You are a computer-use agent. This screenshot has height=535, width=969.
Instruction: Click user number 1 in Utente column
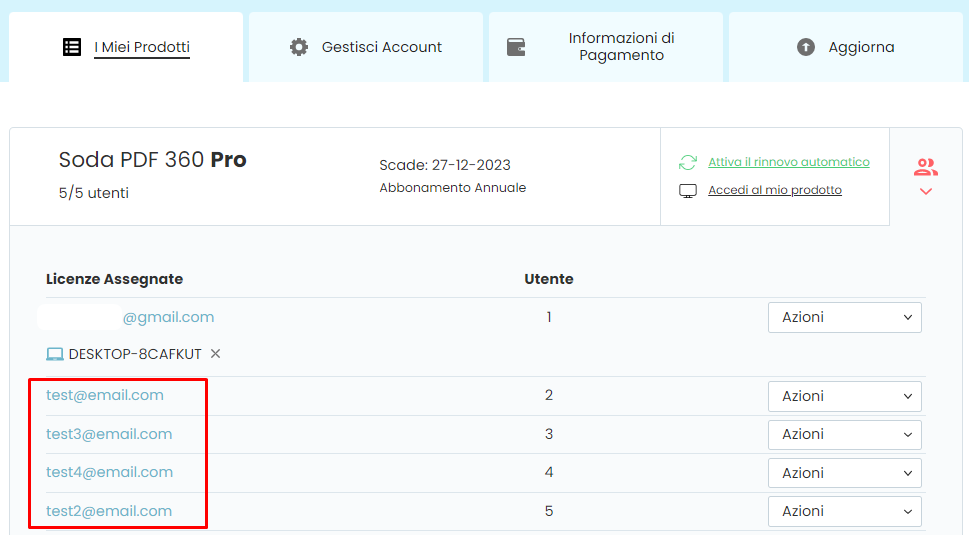[x=549, y=317]
